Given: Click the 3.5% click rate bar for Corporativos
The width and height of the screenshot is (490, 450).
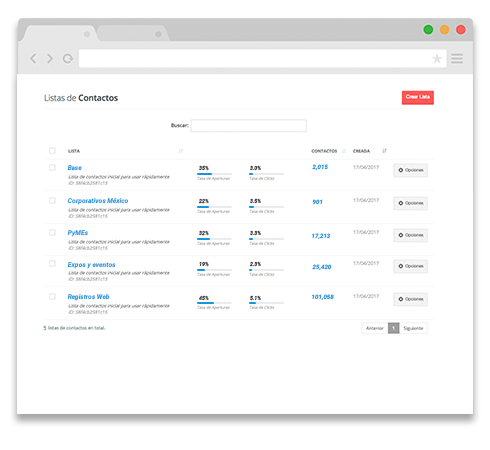Looking at the screenshot, I should pyautogui.click(x=266, y=207).
